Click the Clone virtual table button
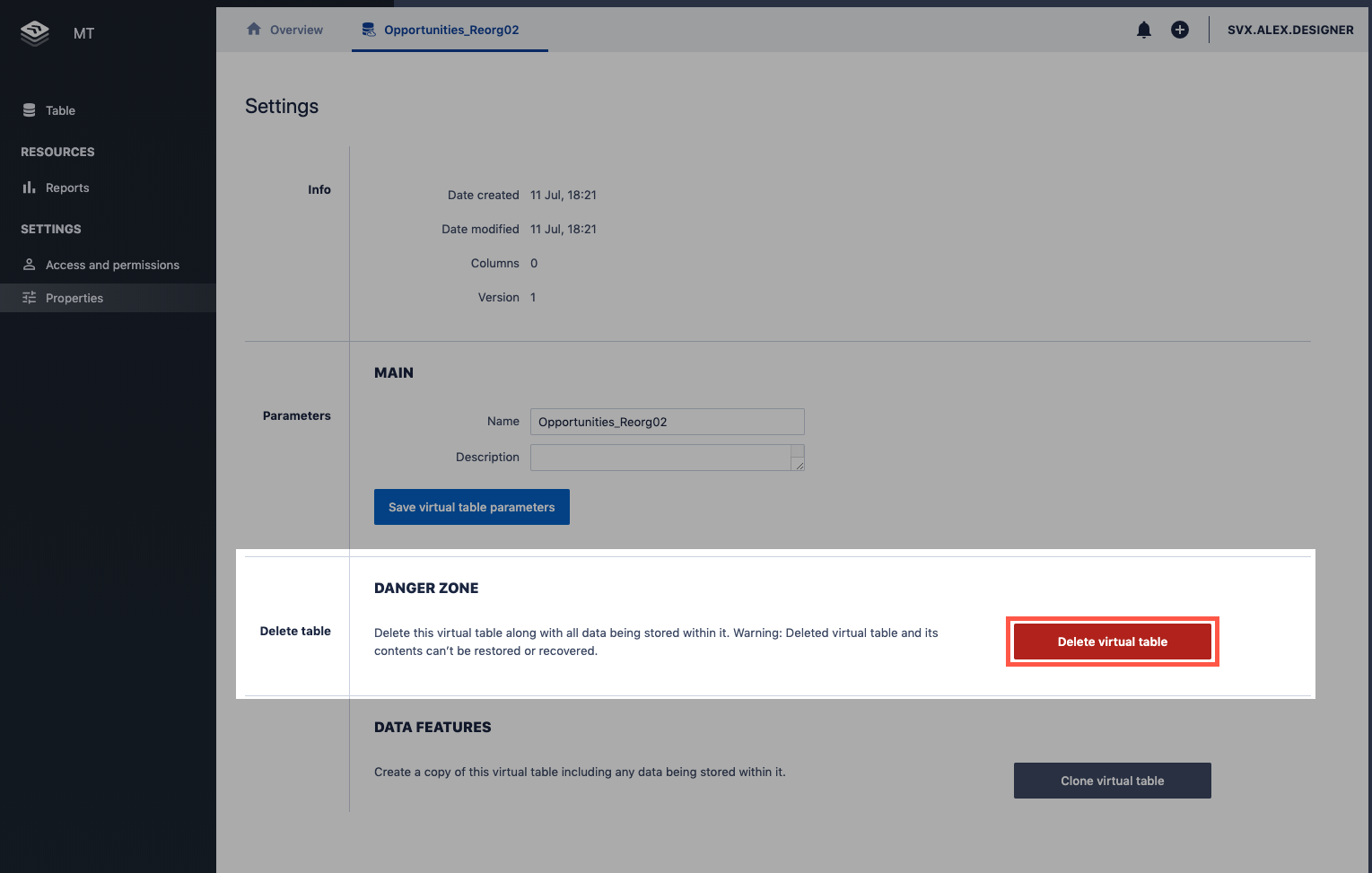 tap(1112, 781)
